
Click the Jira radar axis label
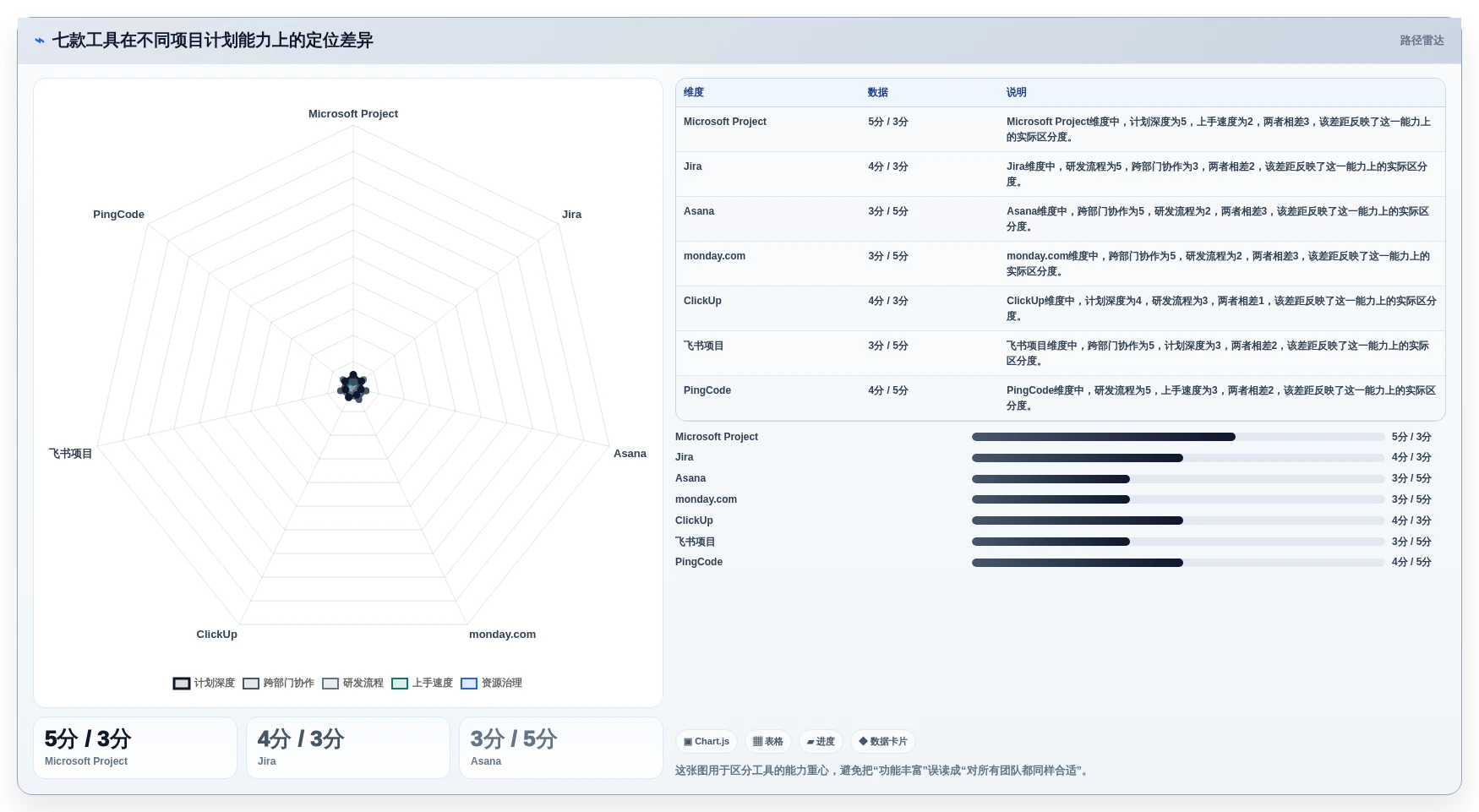pos(572,215)
